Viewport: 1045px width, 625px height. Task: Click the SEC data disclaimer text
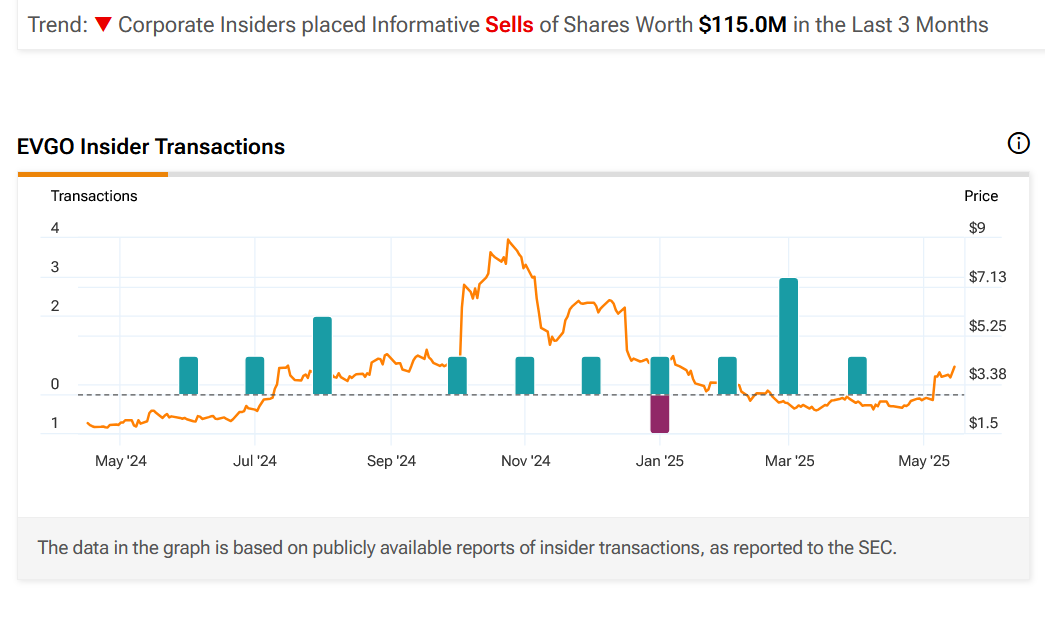tap(467, 548)
